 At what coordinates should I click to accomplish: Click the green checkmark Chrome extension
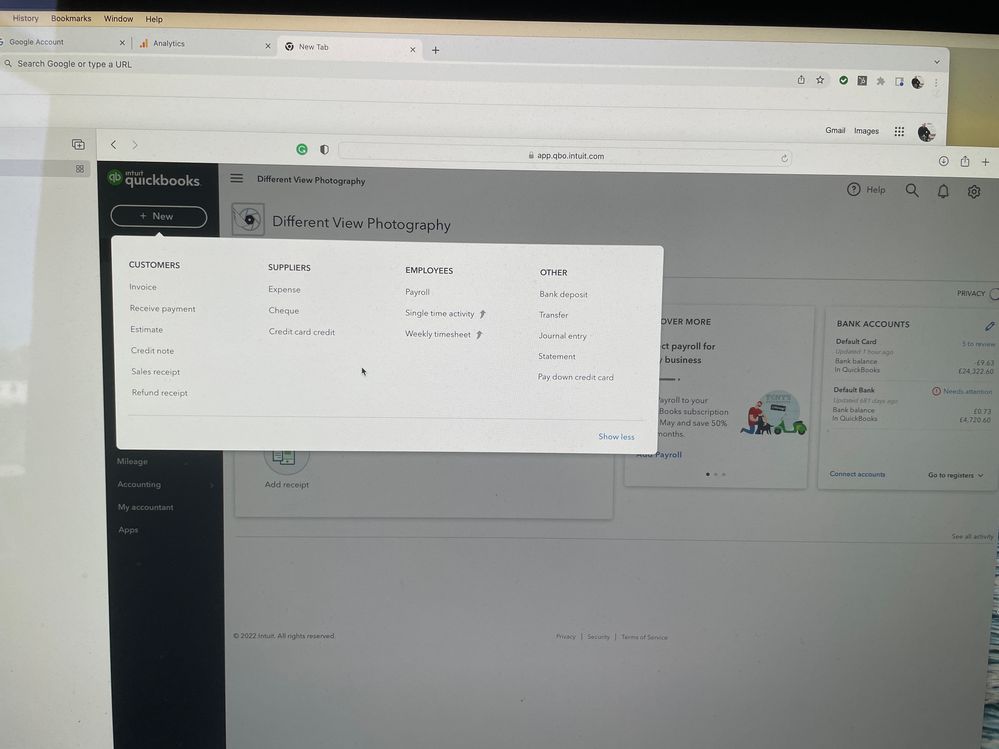pyautogui.click(x=843, y=80)
